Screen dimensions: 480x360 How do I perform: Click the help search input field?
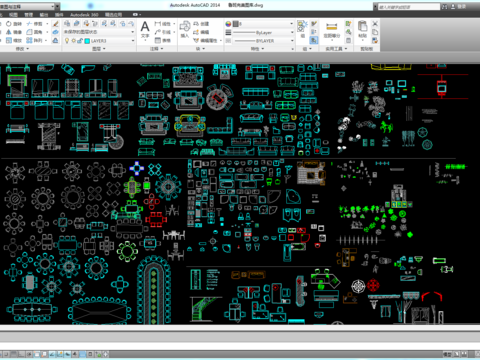409,7
